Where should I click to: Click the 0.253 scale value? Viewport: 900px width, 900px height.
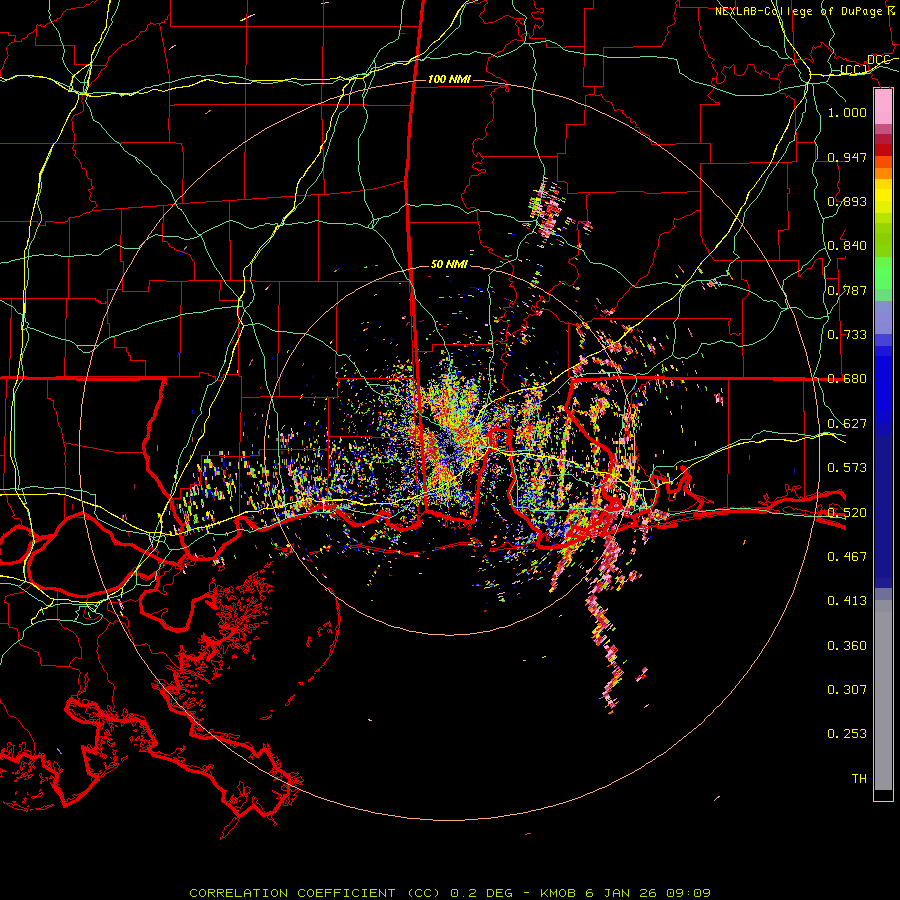point(847,734)
